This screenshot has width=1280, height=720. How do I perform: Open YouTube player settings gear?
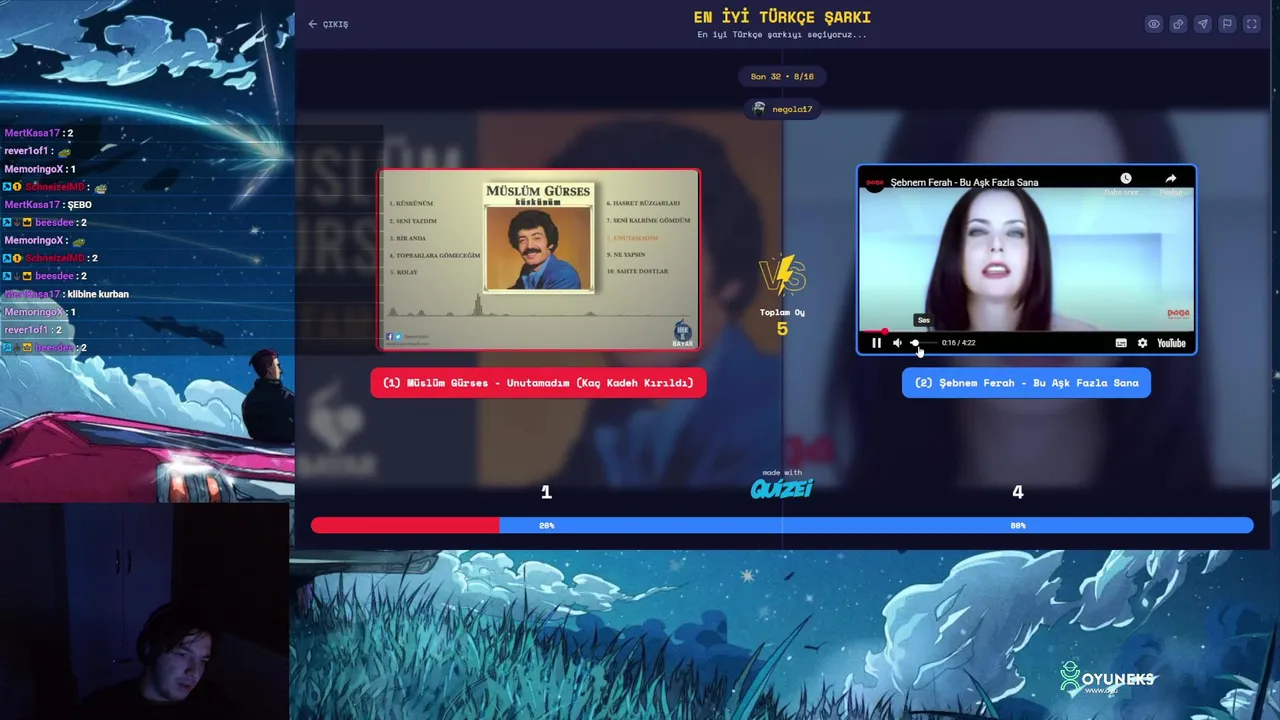pyautogui.click(x=1143, y=343)
